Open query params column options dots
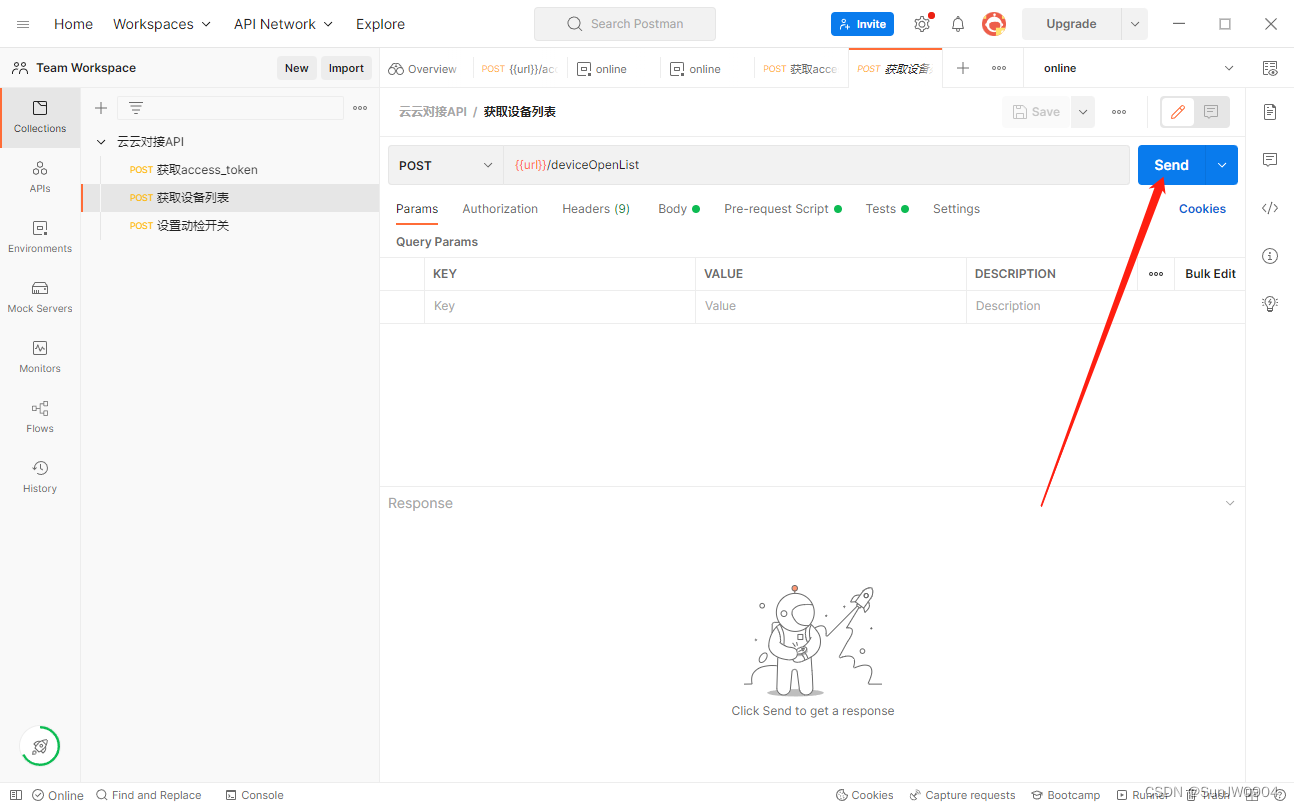Viewport: 1294px width, 807px height. pos(1156,274)
